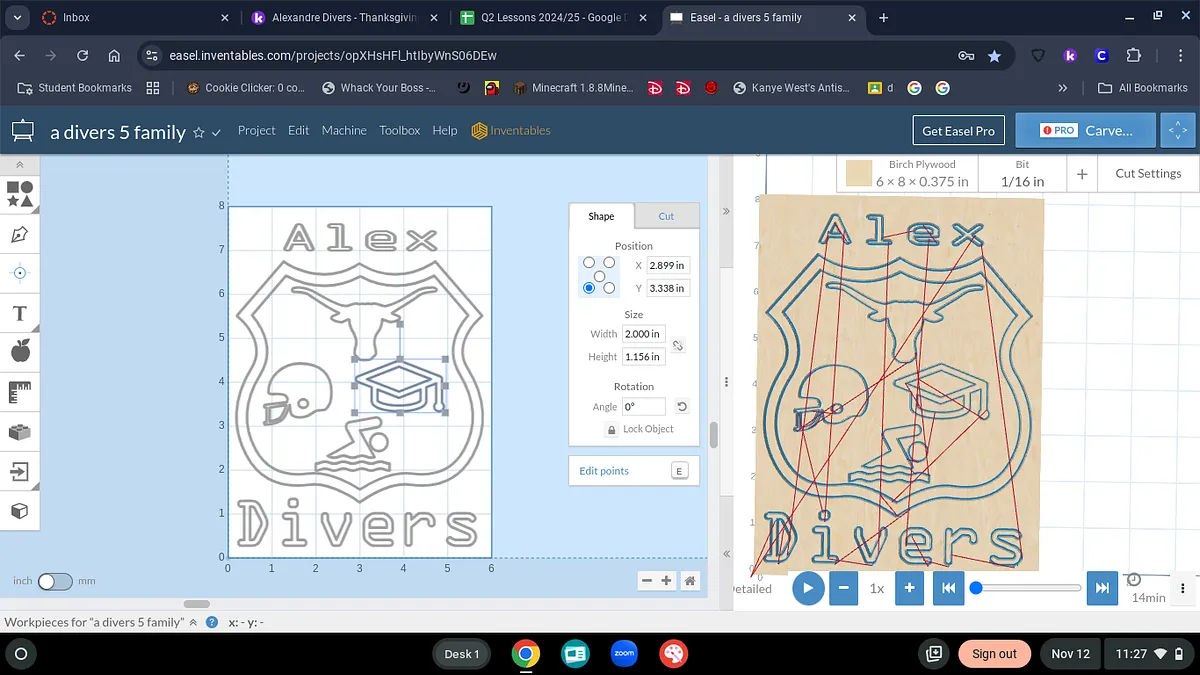This screenshot has height=675, width=1200.
Task: Click the aspect ratio lock link icon
Action: pyautogui.click(x=677, y=345)
